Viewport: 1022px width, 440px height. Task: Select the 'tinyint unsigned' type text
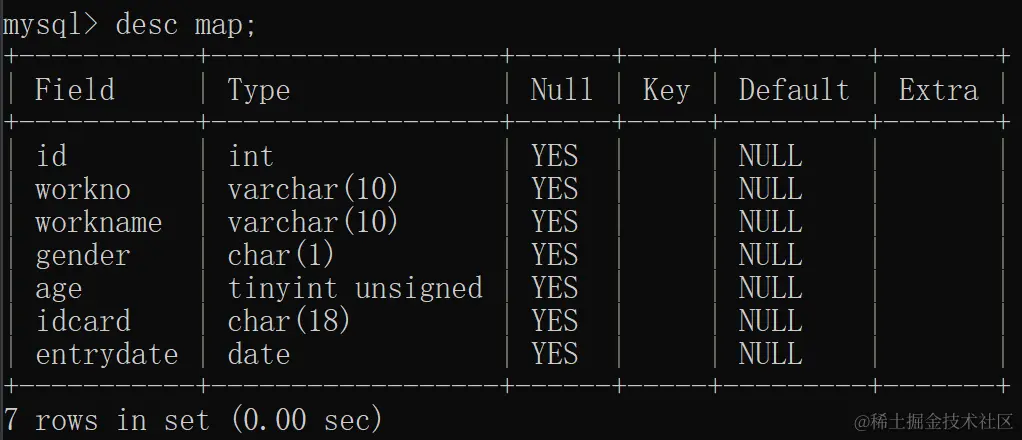coord(355,288)
